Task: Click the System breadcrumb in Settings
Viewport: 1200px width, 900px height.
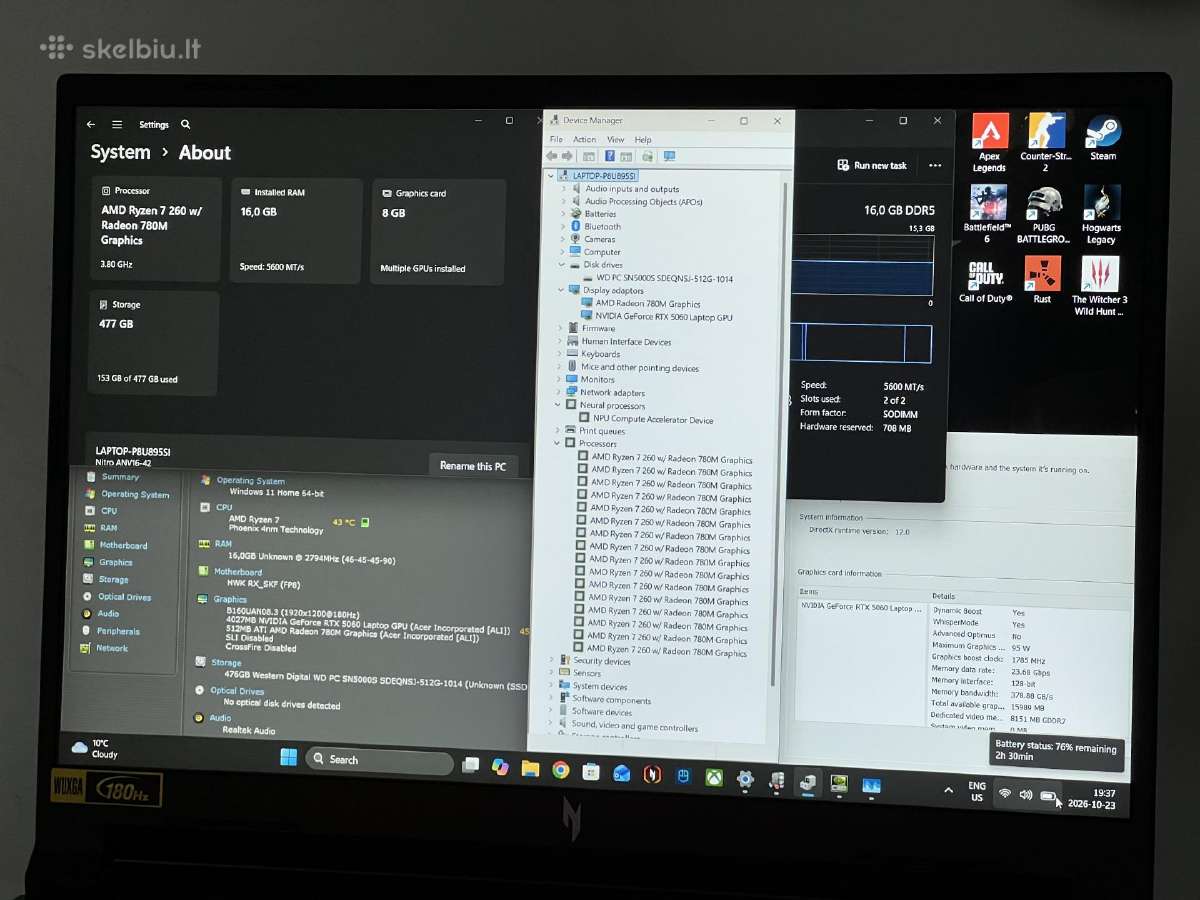Action: tap(120, 152)
